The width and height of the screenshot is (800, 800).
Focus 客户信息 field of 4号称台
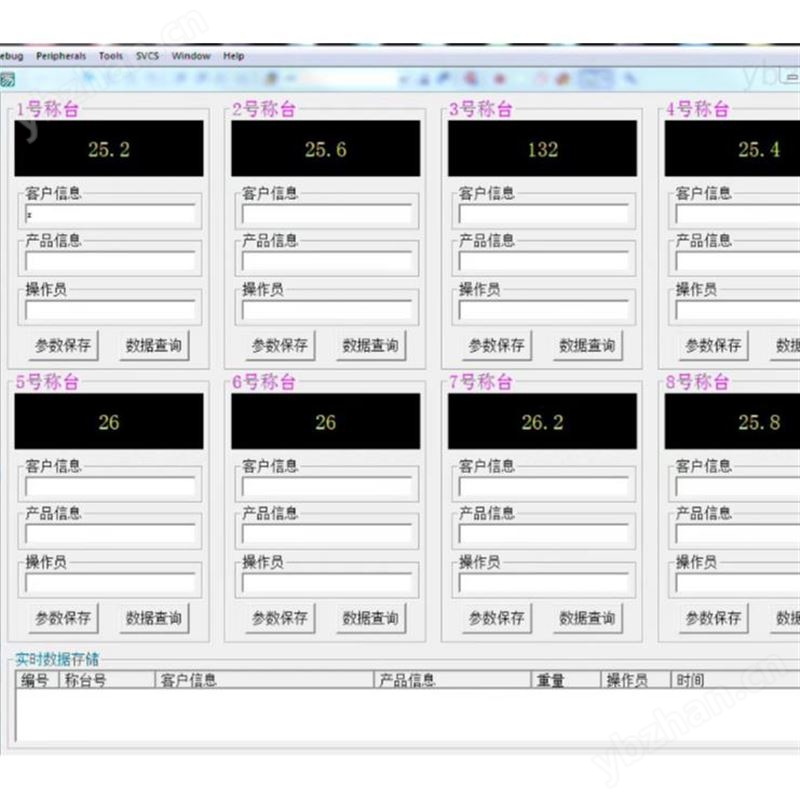pos(738,214)
